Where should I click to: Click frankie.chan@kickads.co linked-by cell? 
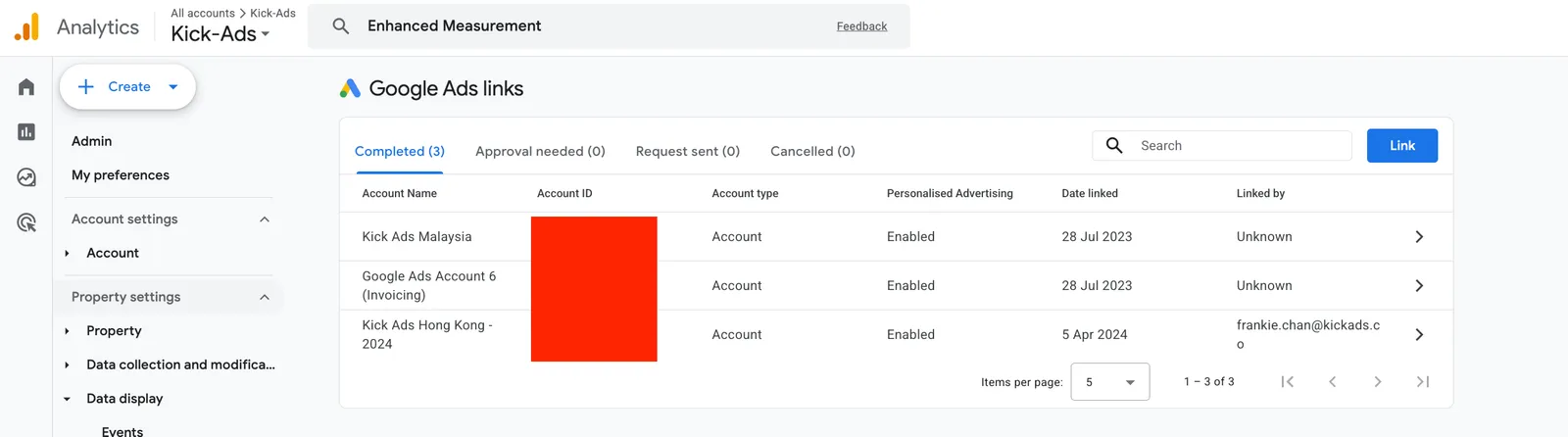[1308, 334]
